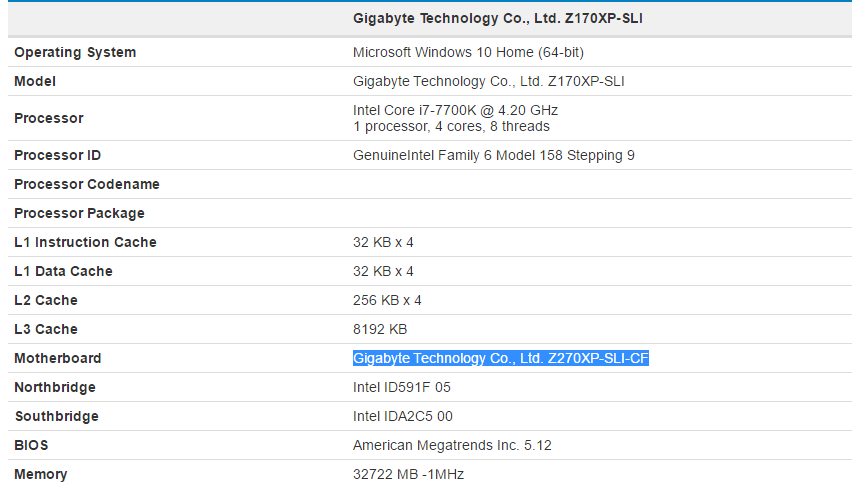Click the Memory value 32722 MB
This screenshot has width=852, height=487.
(408, 474)
